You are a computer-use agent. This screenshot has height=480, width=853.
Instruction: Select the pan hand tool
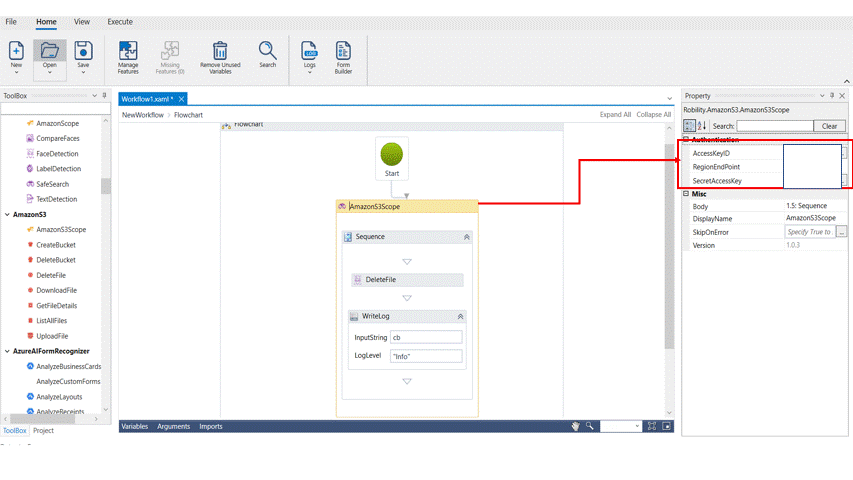575,426
